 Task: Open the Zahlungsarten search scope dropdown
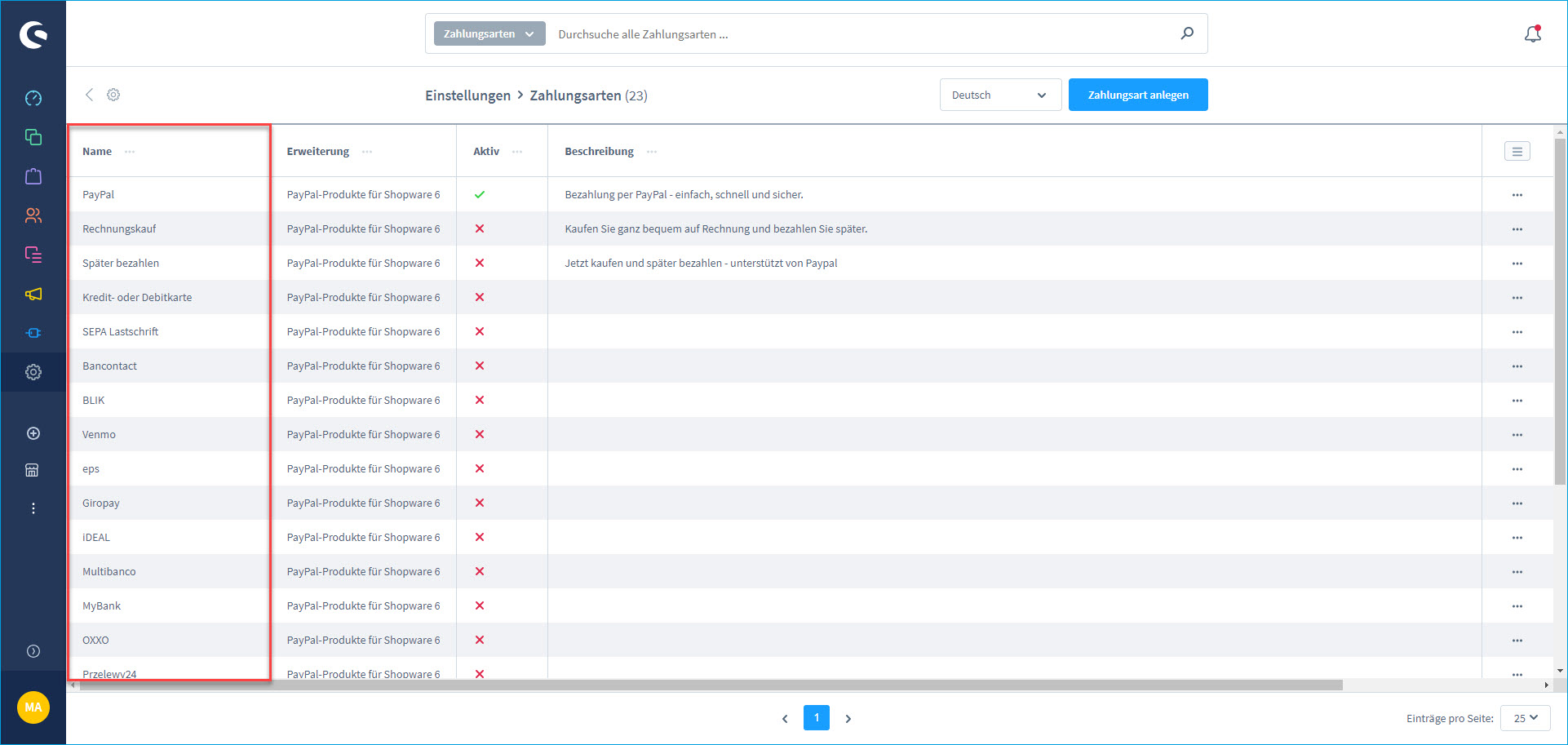[x=489, y=33]
